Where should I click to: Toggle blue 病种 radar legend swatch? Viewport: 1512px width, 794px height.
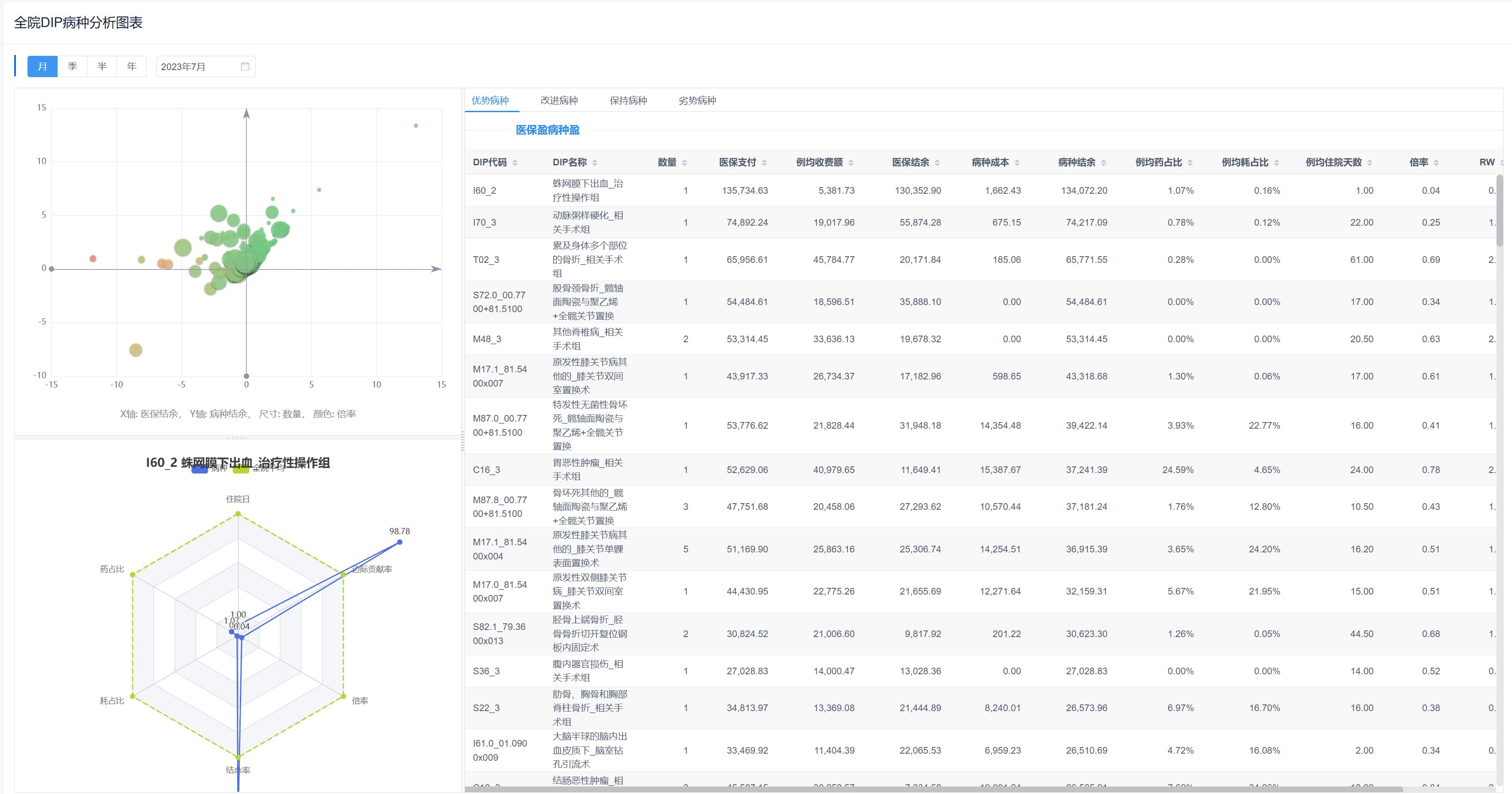199,469
